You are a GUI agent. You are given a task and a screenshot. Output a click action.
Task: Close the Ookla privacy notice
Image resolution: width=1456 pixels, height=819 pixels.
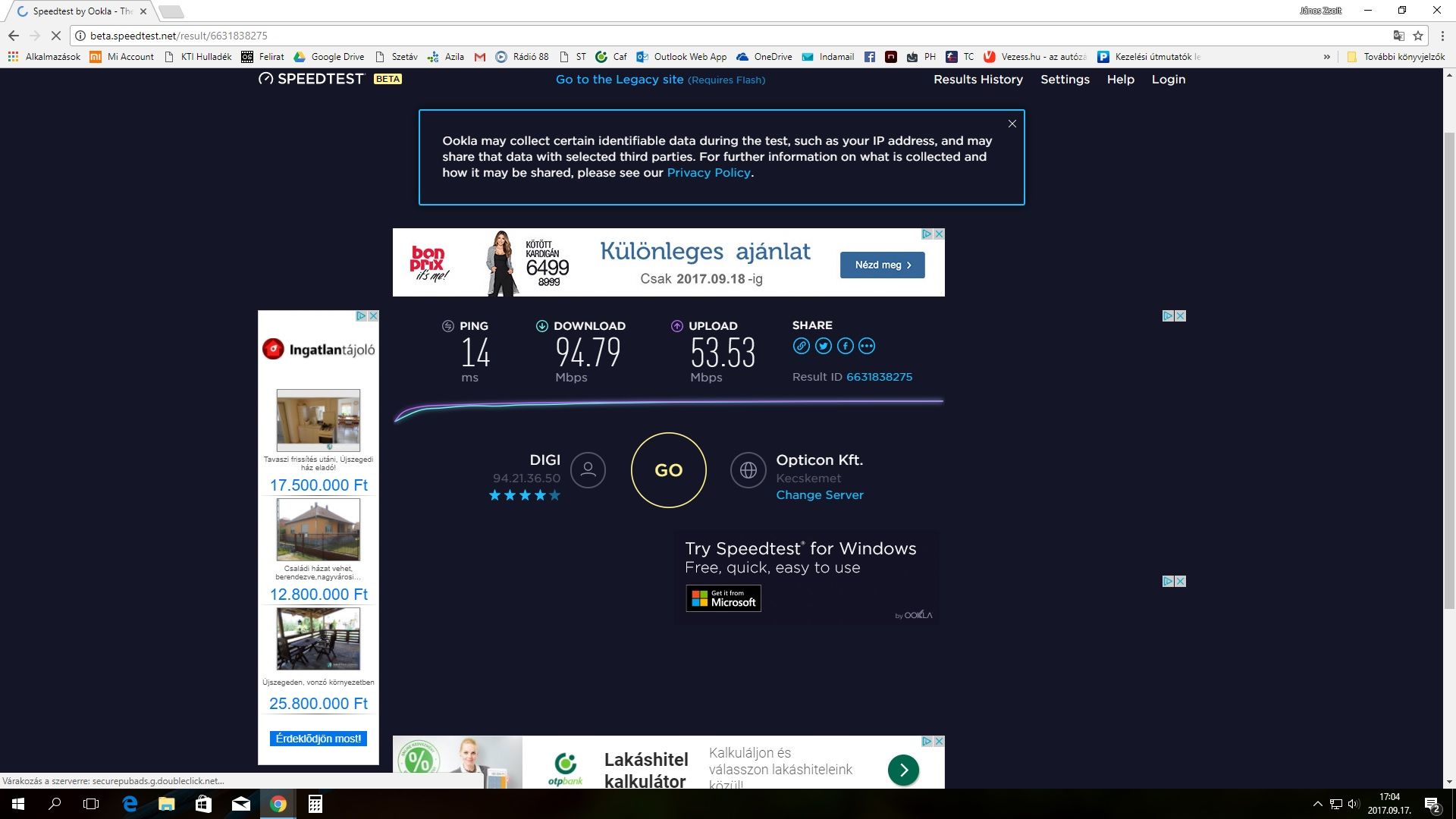coord(1012,124)
